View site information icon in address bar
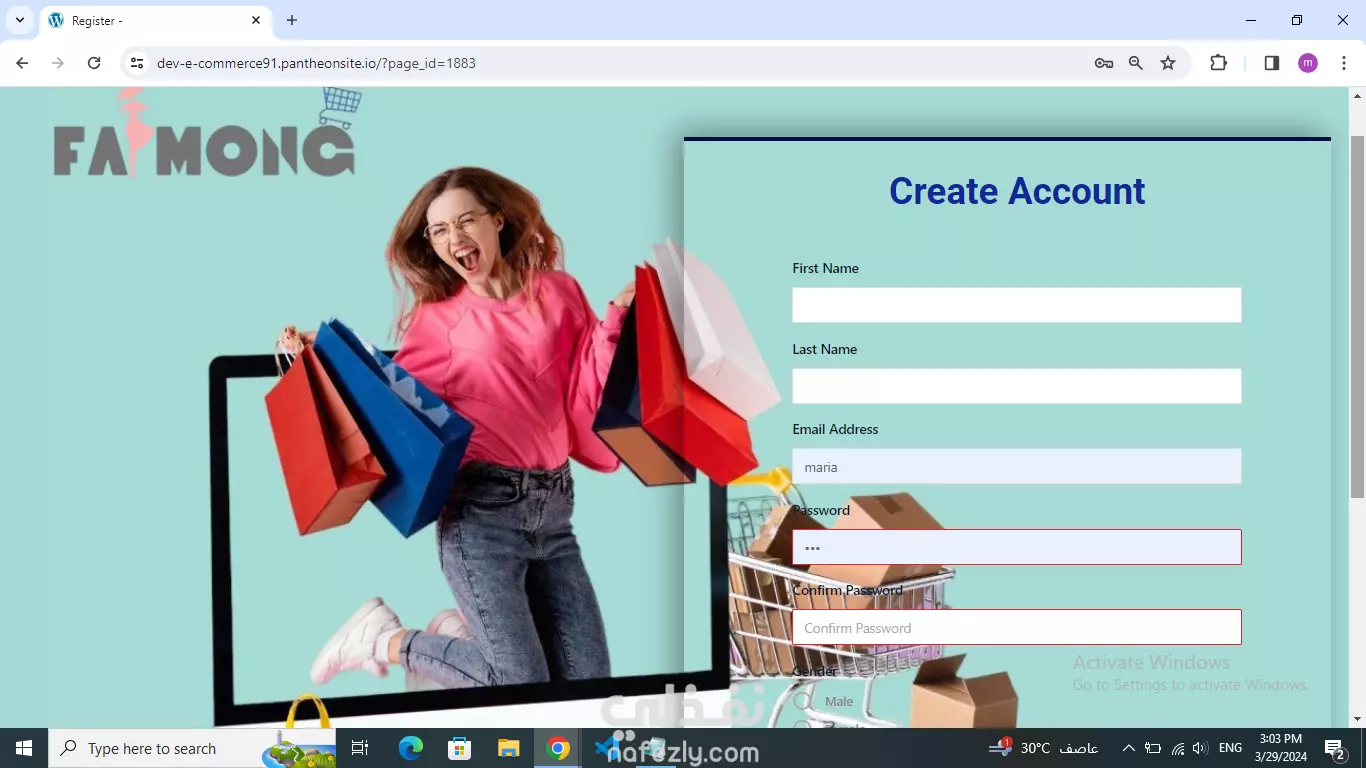 pyautogui.click(x=138, y=63)
